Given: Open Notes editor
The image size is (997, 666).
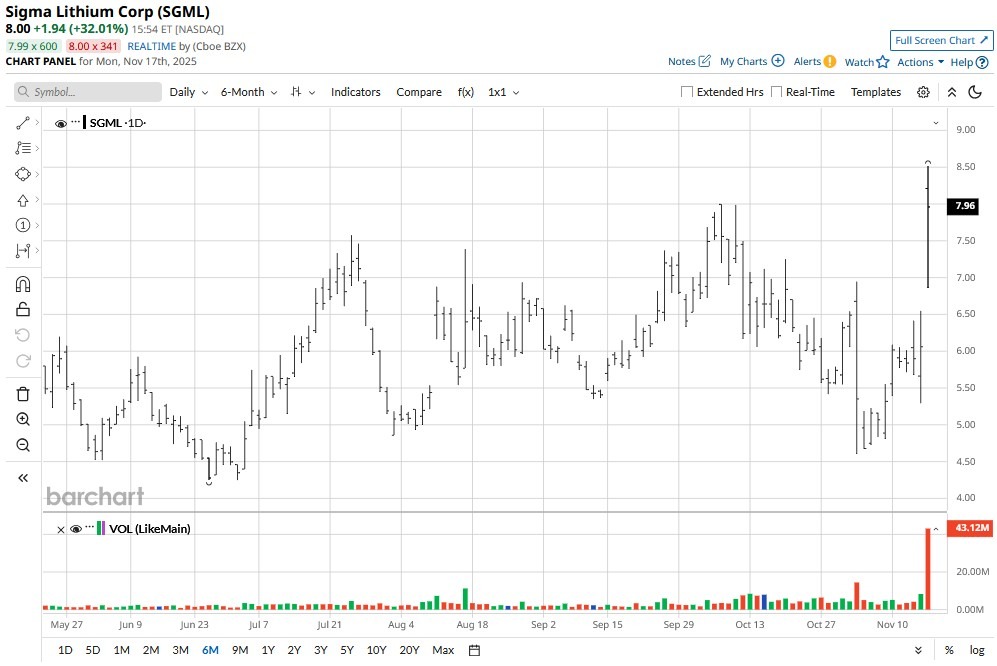Looking at the screenshot, I should coord(689,62).
